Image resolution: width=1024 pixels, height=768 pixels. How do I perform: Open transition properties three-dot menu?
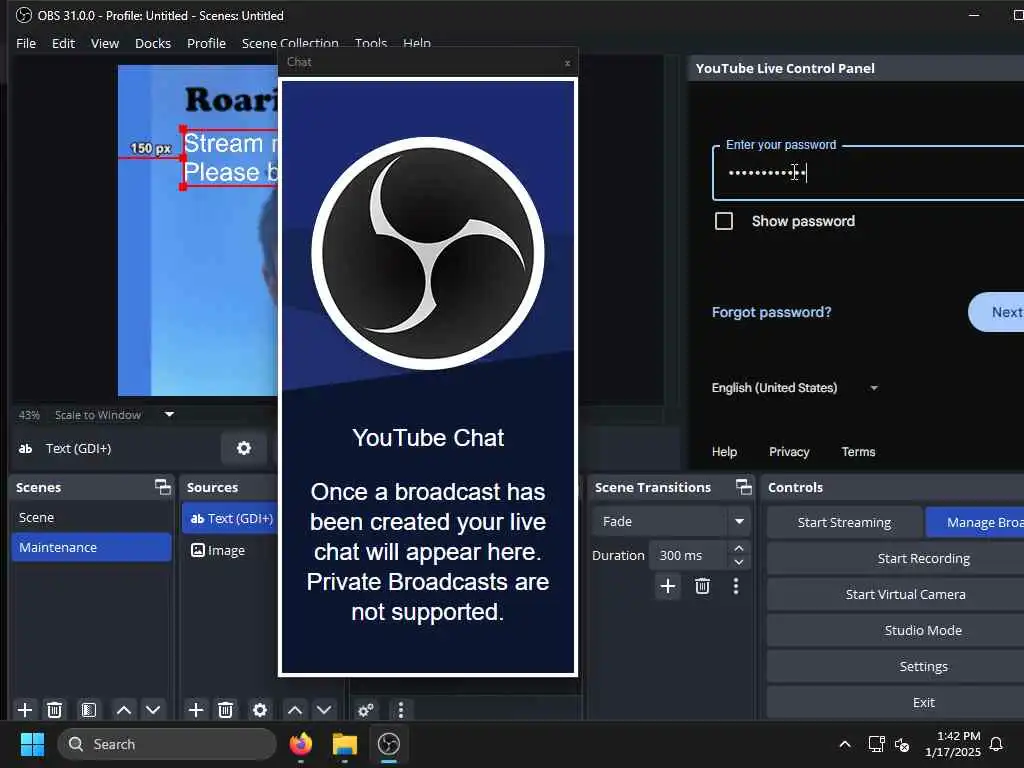(736, 586)
